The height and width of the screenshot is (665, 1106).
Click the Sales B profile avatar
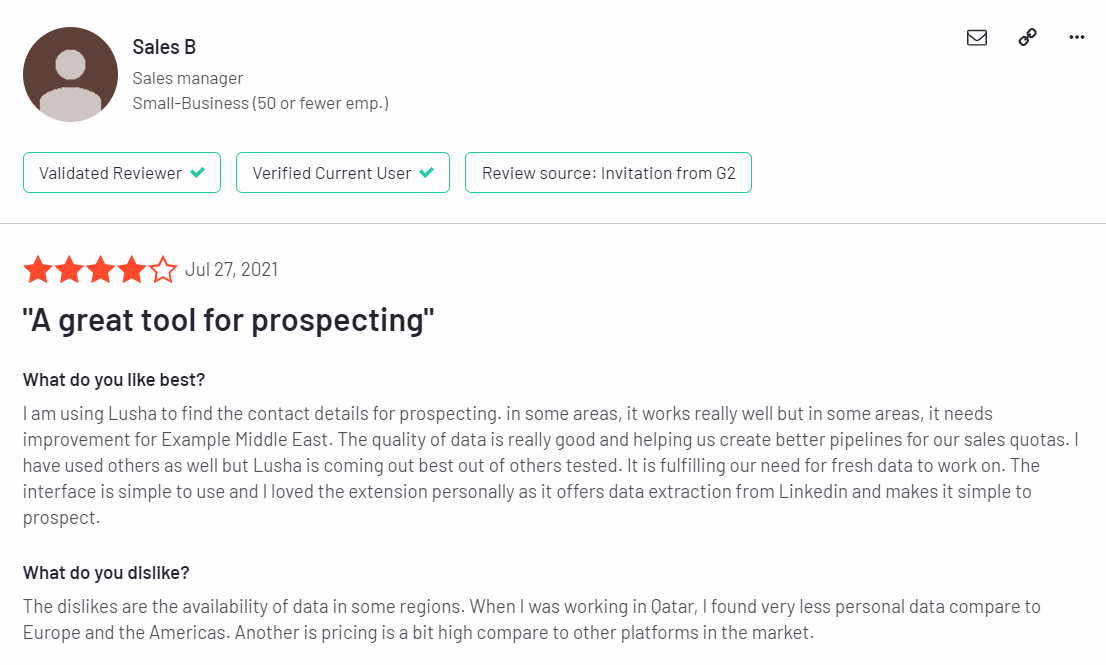(71, 74)
